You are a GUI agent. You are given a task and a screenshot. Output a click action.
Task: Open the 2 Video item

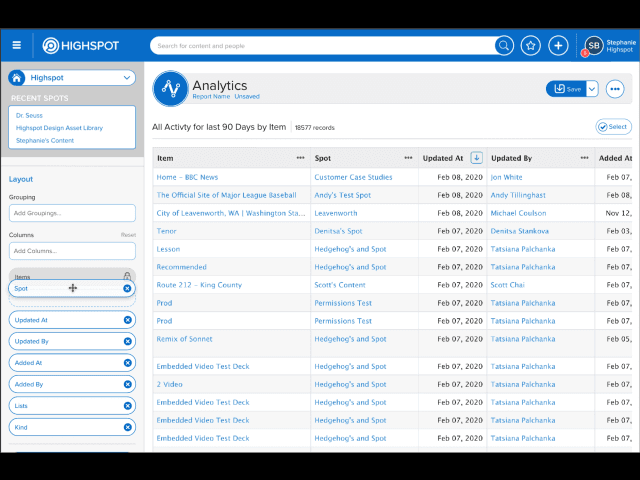[169, 384]
